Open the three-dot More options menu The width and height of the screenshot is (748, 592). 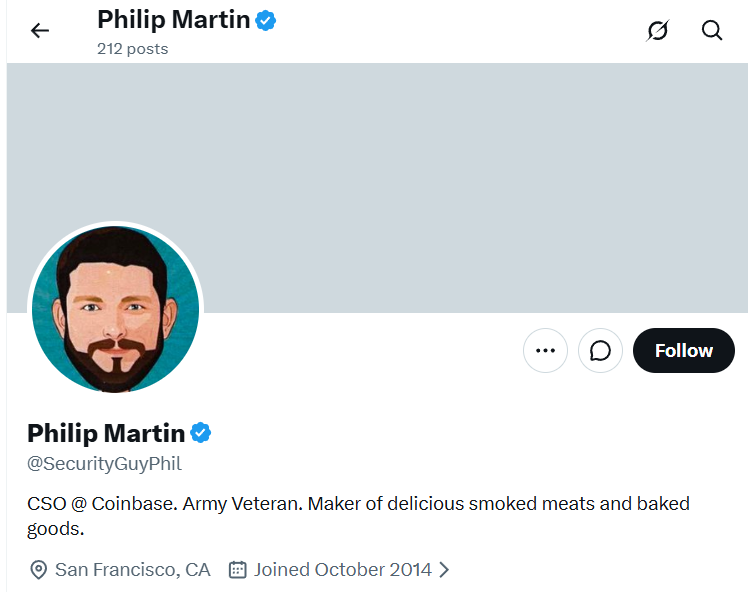(x=545, y=351)
